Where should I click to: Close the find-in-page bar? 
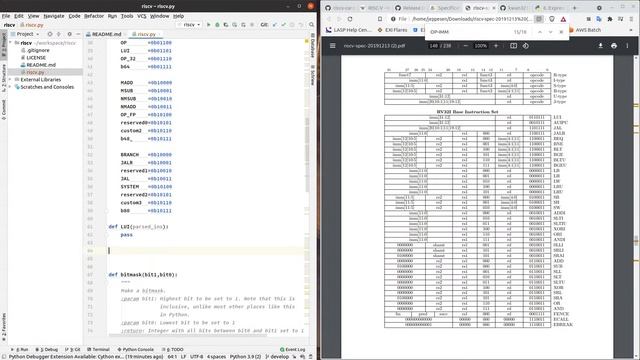click(x=561, y=32)
